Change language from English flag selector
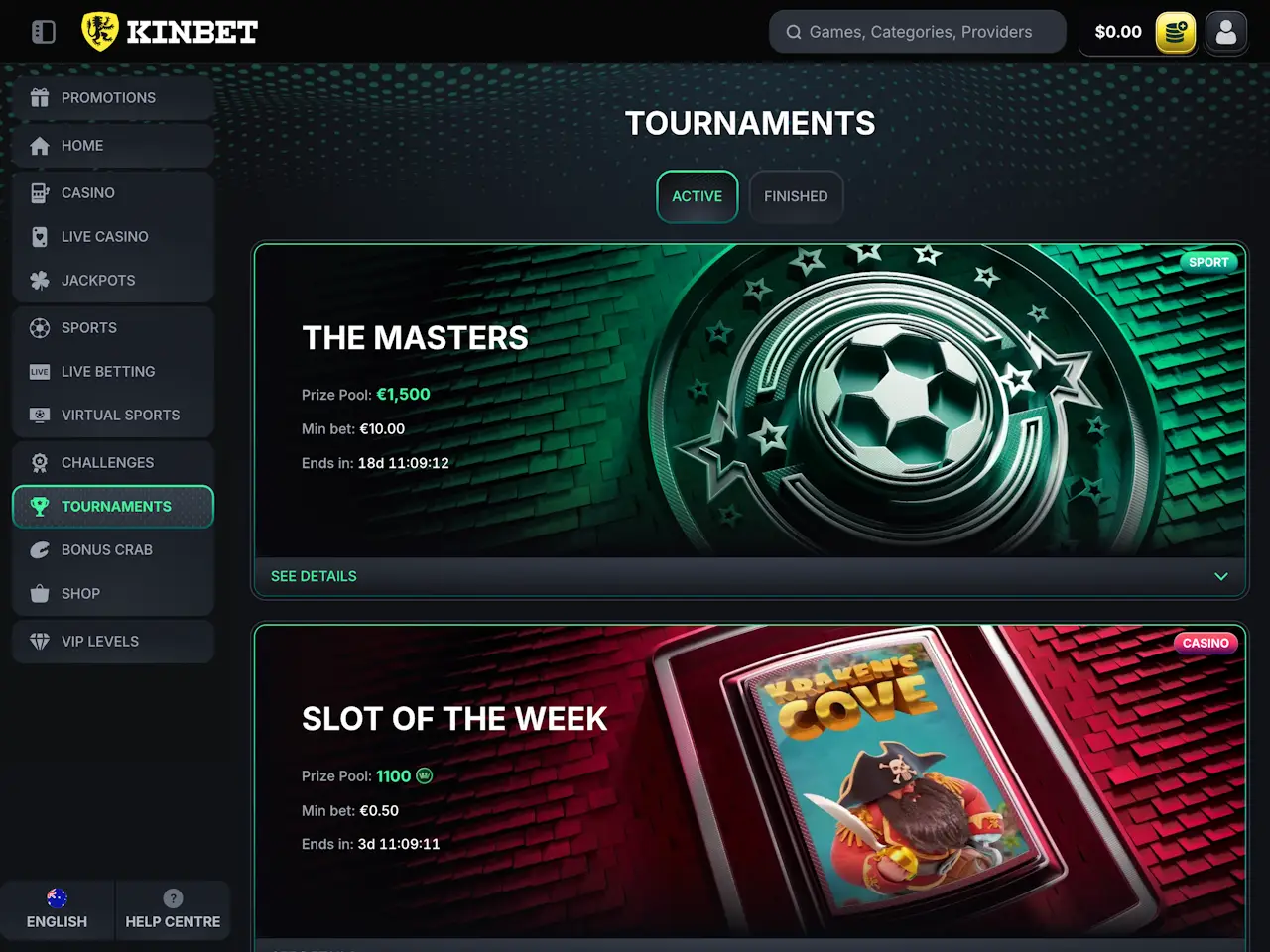1270x952 pixels. click(57, 909)
